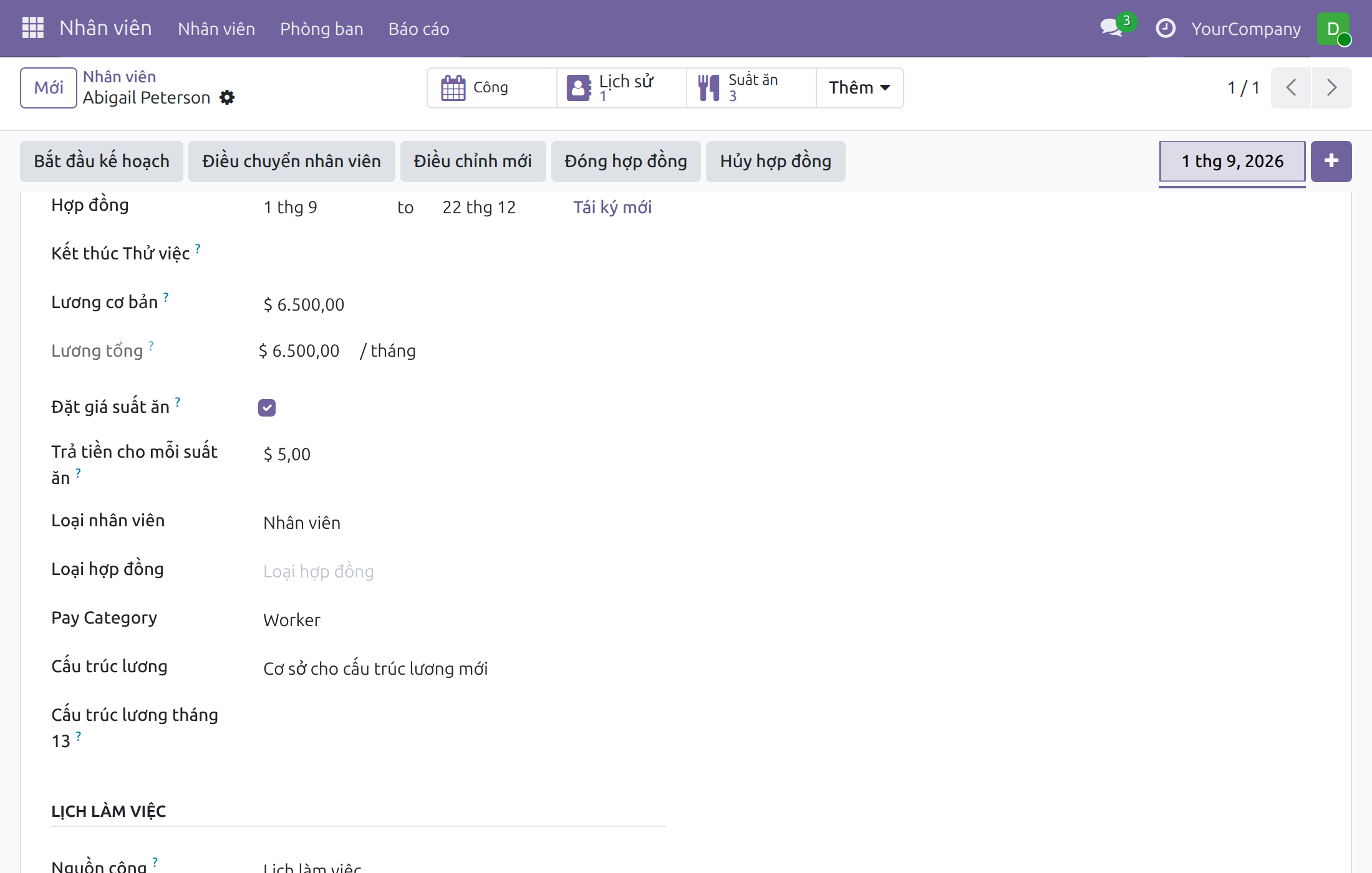
Task: Open Lịch sử history smart button
Action: click(622, 87)
